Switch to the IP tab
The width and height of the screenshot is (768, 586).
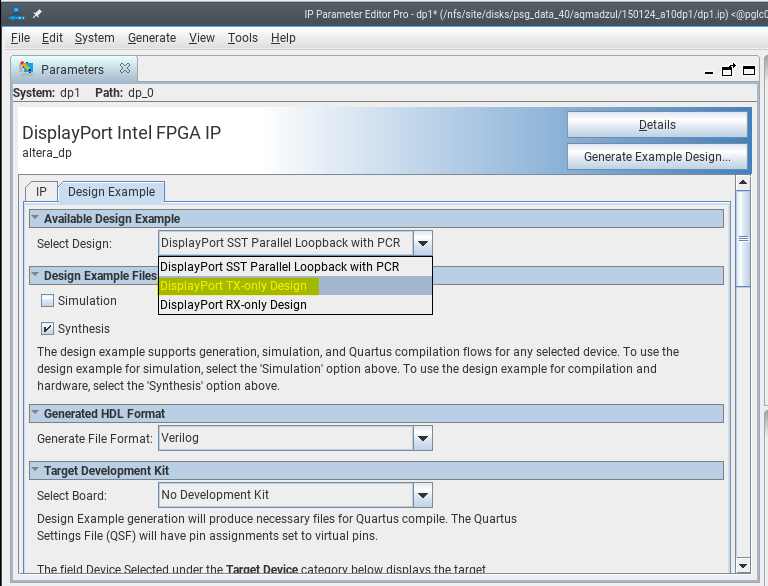click(x=41, y=192)
